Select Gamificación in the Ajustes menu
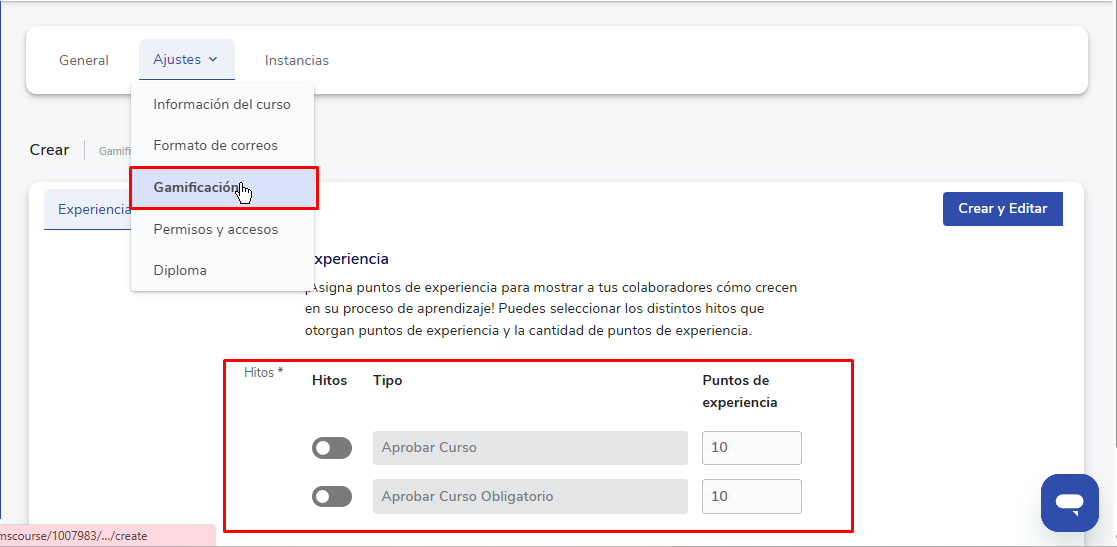Viewport: 1117px width, 547px height. 197,187
